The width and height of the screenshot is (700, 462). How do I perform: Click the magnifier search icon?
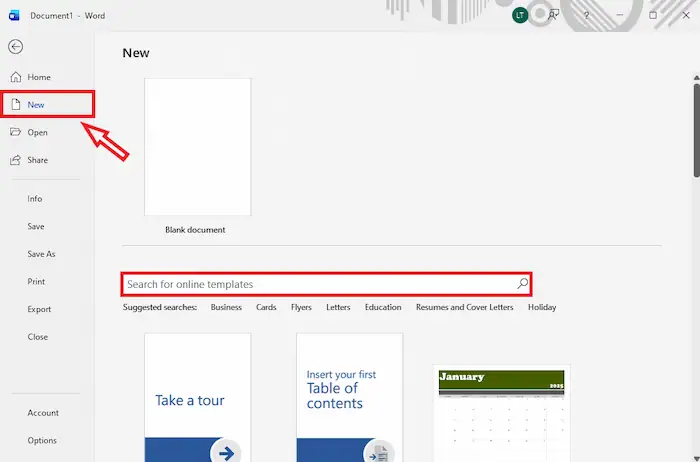click(x=522, y=283)
